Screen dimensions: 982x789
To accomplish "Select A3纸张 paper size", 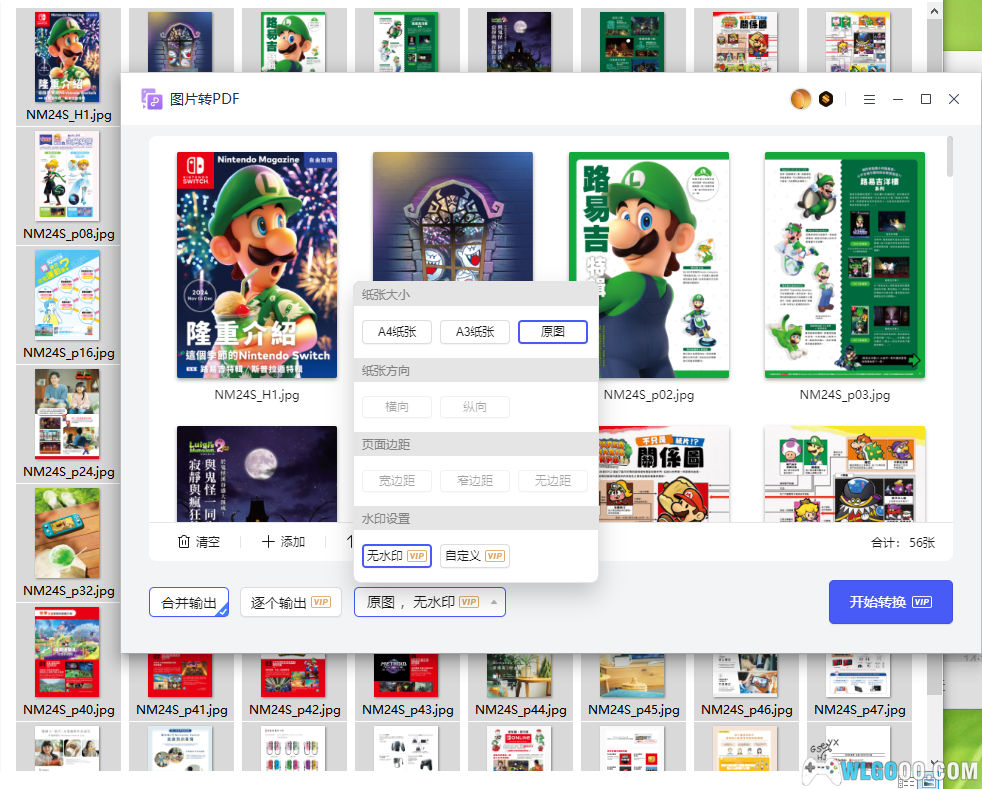I will coord(475,332).
